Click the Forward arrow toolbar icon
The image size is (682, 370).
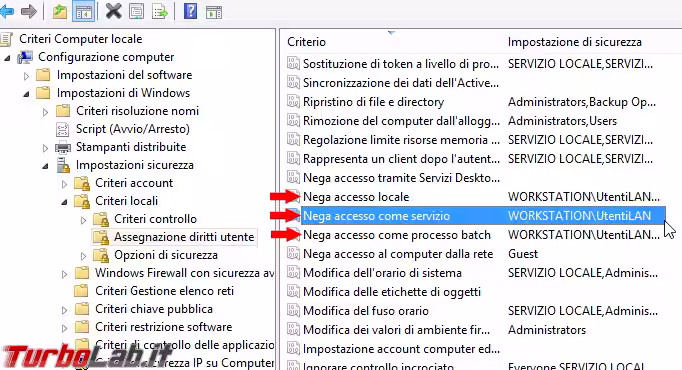tap(29, 11)
